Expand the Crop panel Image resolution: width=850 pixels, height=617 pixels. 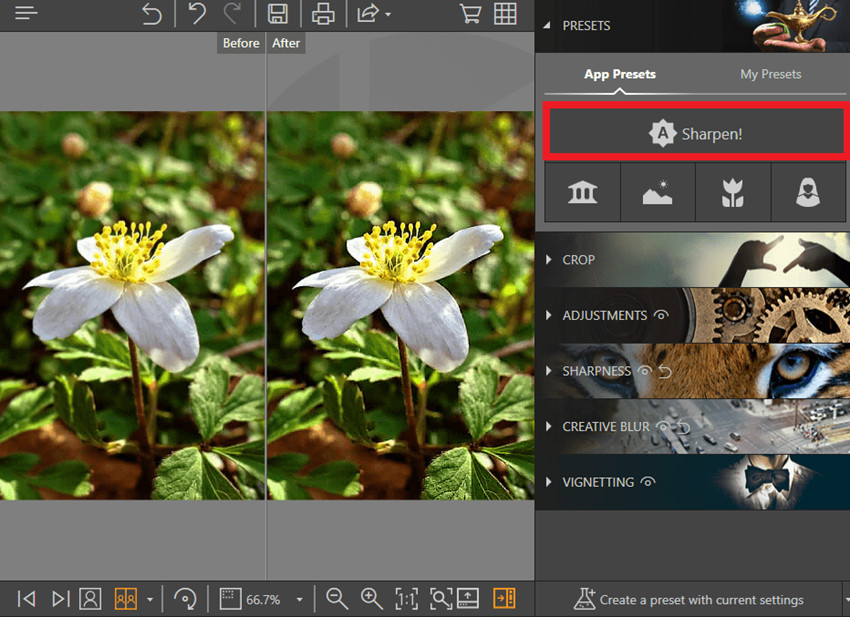click(x=578, y=259)
